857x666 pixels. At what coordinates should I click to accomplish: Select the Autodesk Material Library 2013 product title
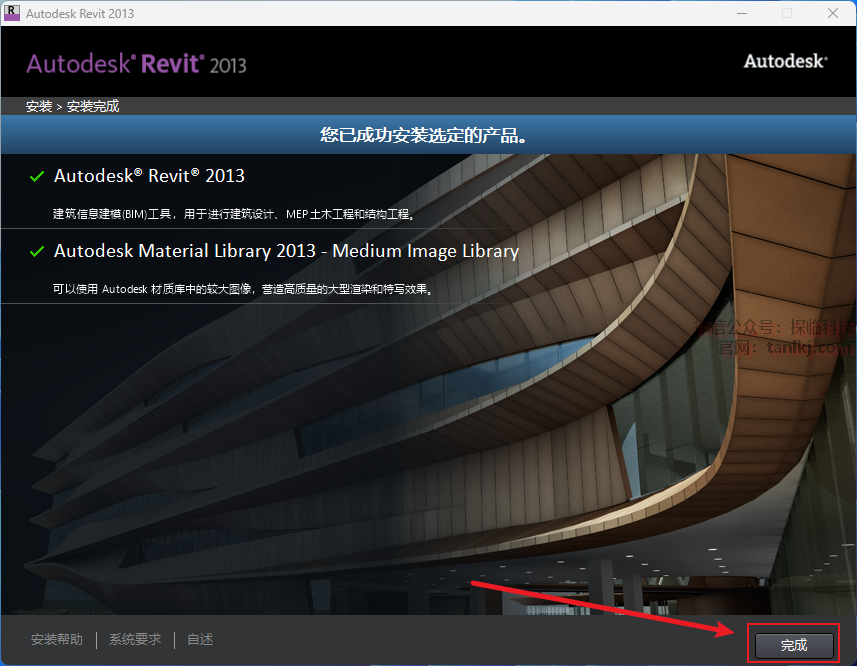286,251
